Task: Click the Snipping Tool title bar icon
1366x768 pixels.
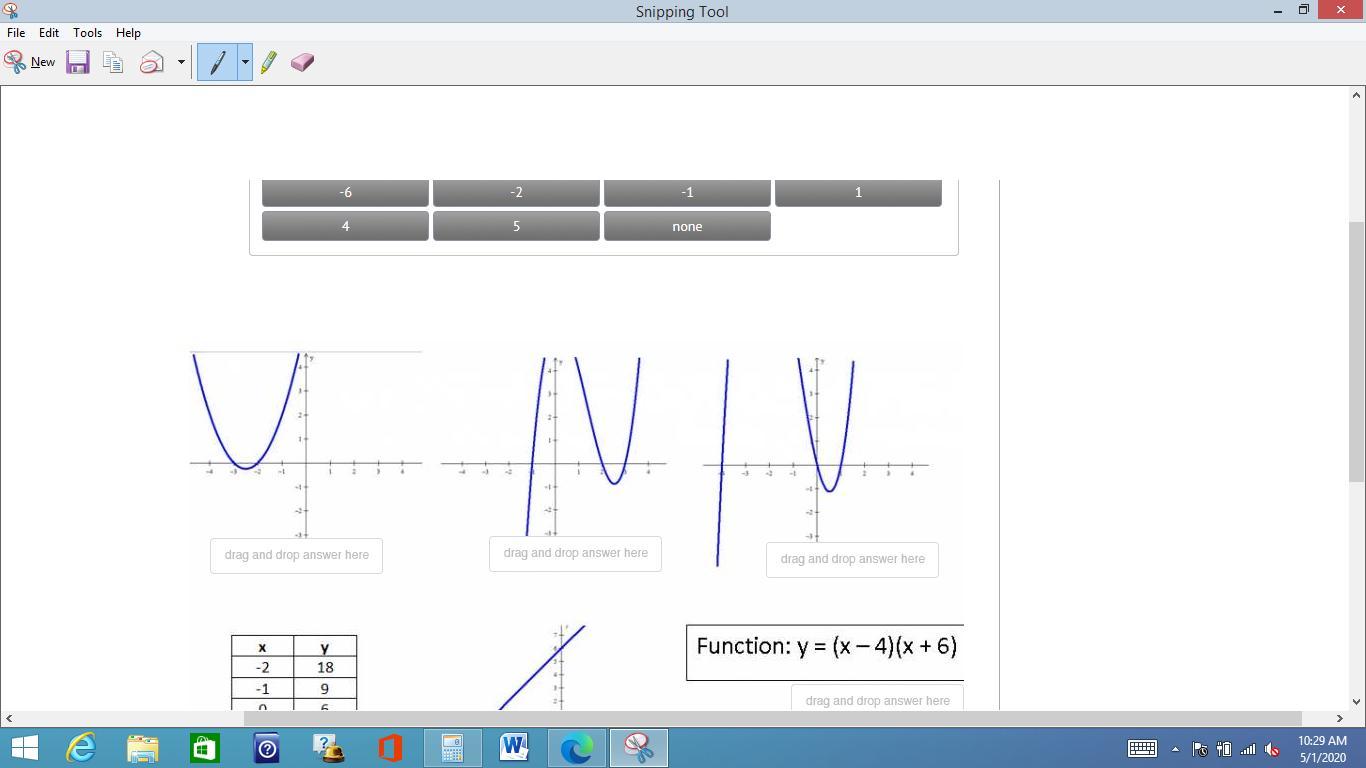Action: point(10,11)
